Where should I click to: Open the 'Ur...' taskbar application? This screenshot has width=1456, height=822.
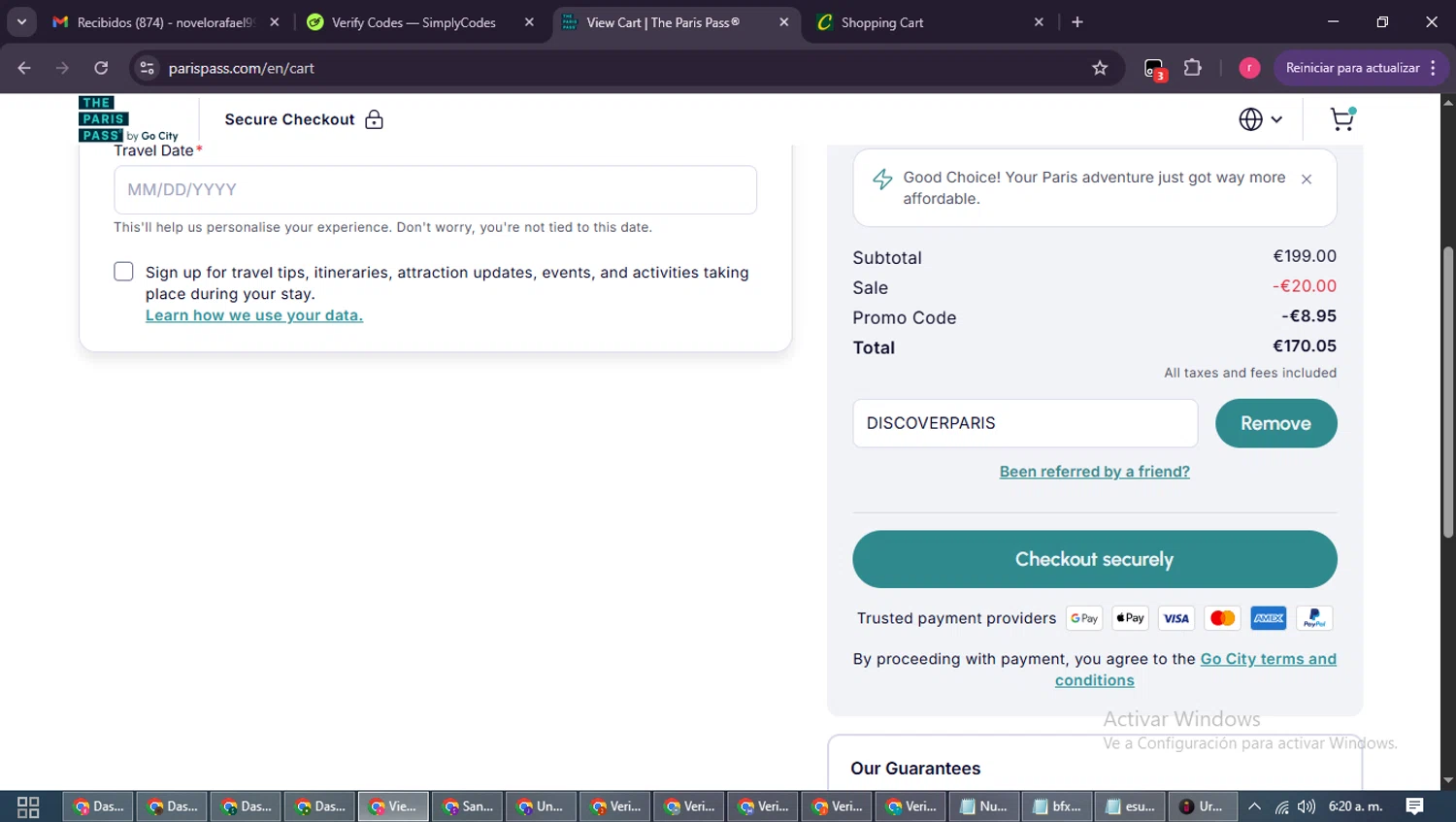1202,806
